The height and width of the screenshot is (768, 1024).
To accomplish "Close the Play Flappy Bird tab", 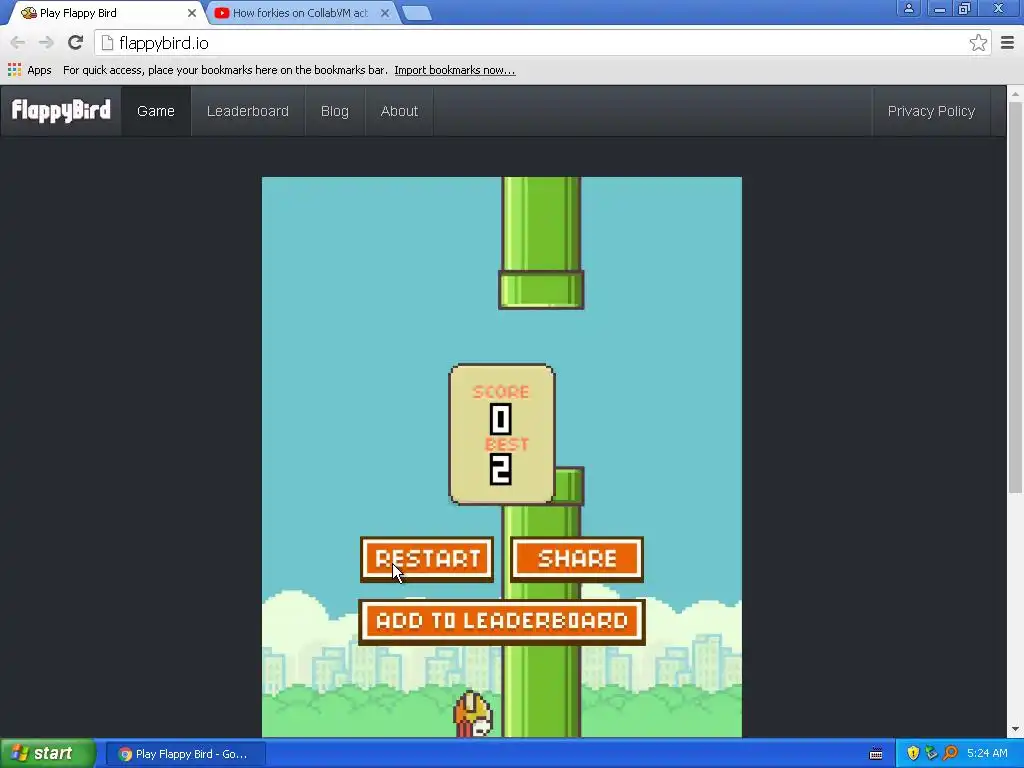I will tap(191, 13).
